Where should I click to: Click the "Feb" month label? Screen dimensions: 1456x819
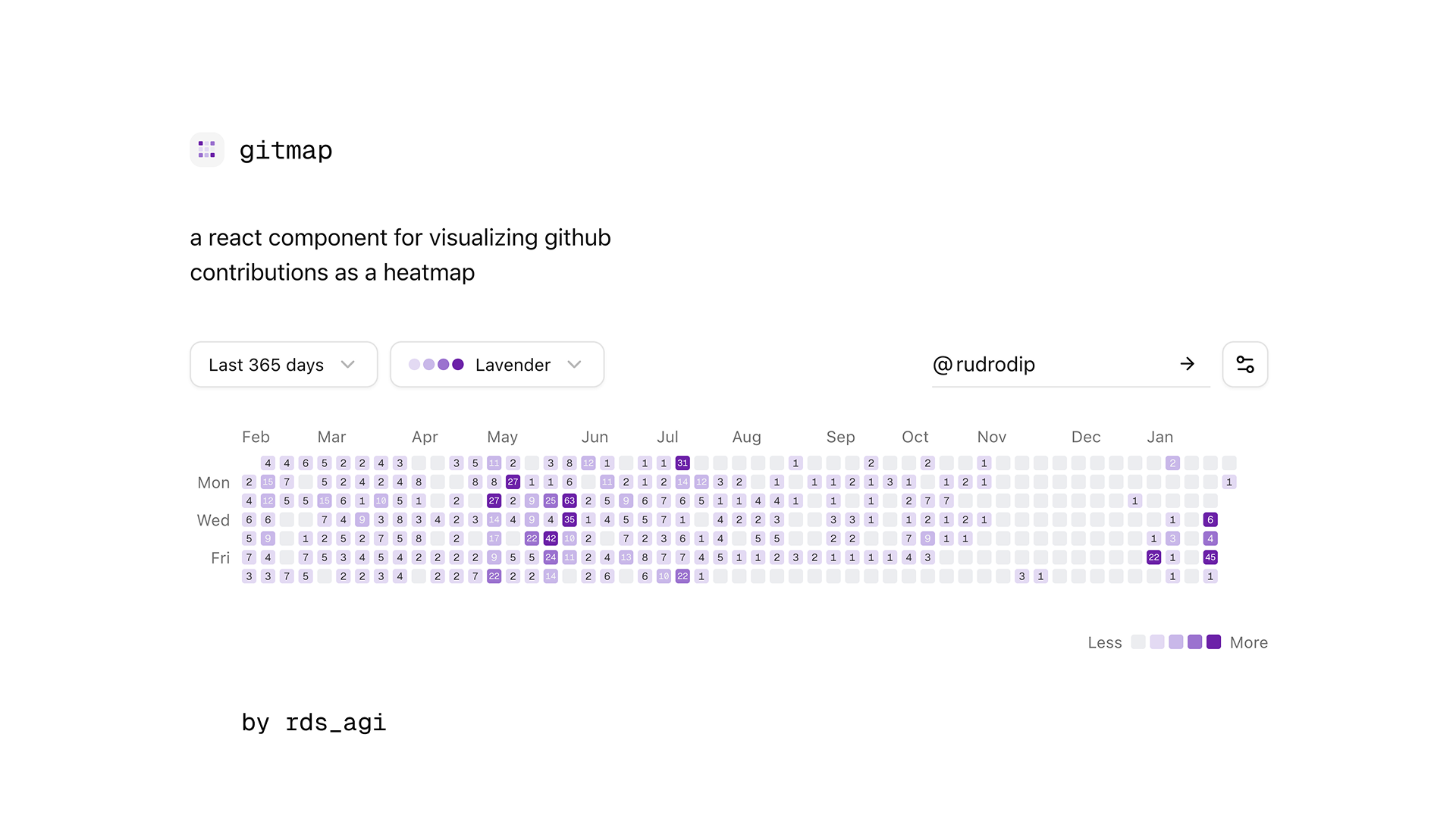(x=256, y=437)
